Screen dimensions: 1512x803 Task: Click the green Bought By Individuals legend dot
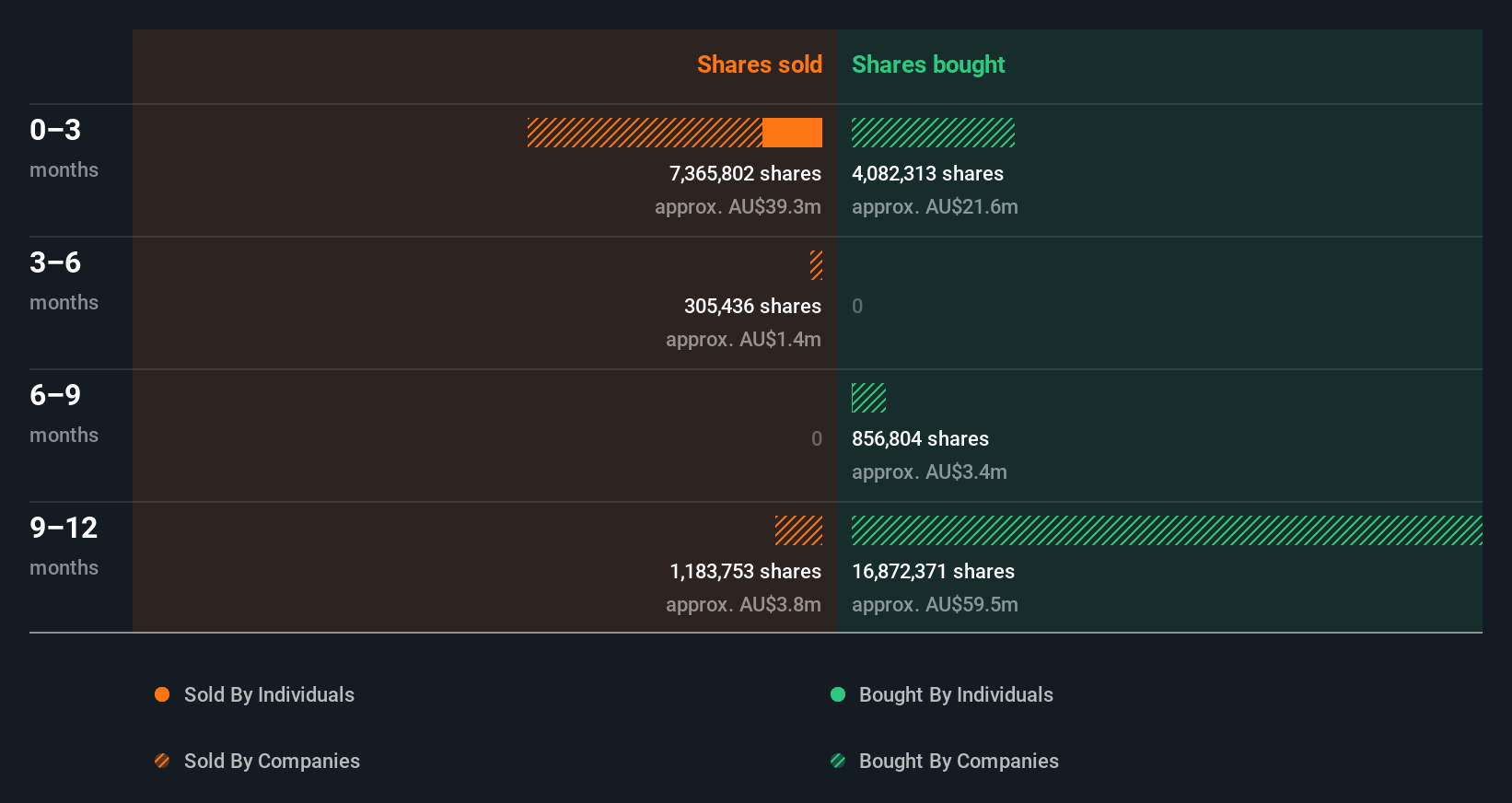click(x=838, y=694)
